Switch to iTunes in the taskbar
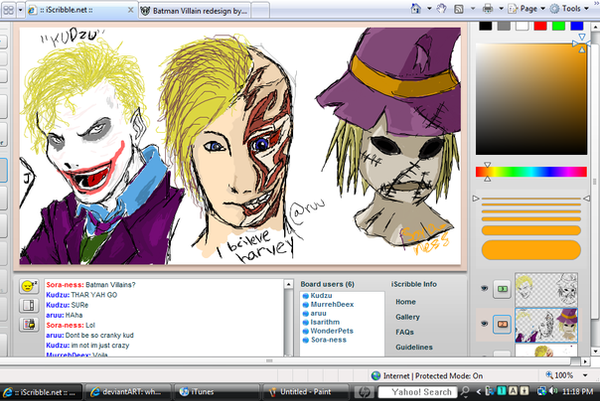Image resolution: width=600 pixels, height=401 pixels. pos(218,392)
